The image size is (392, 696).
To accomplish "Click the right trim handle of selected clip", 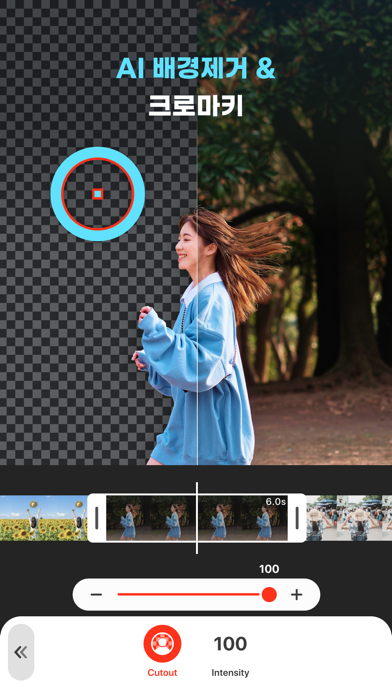I will [x=297, y=518].
